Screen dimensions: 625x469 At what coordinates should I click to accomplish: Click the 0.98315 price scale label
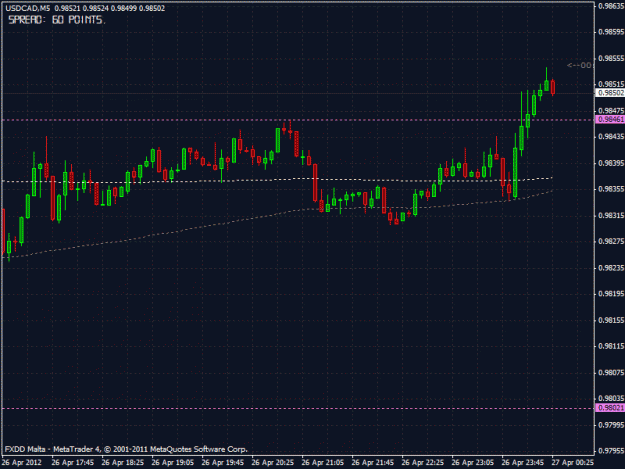(x=611, y=215)
